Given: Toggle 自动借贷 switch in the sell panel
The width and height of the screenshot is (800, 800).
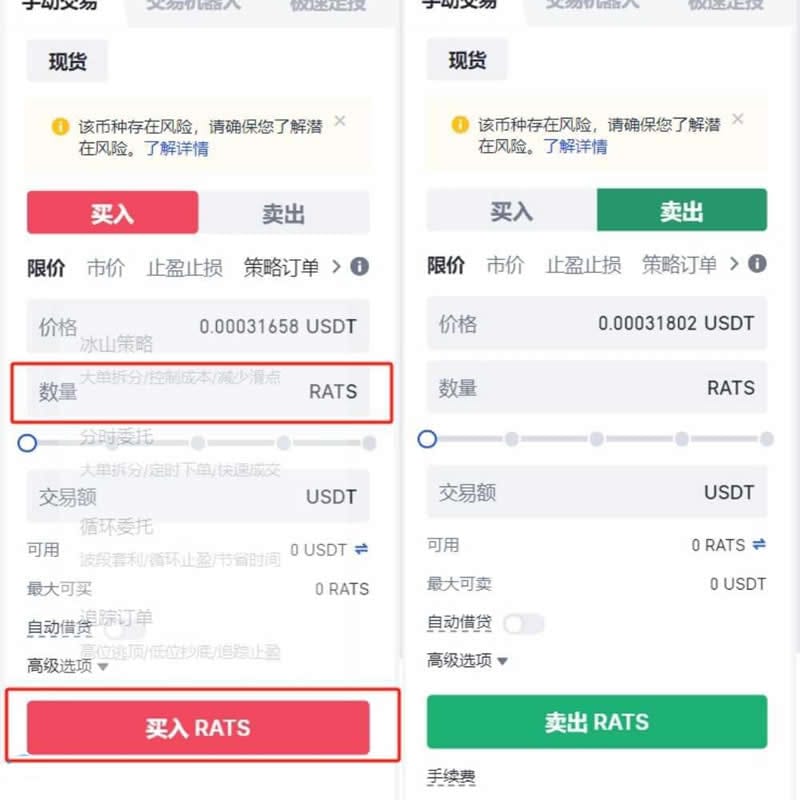Looking at the screenshot, I should pyautogui.click(x=523, y=623).
